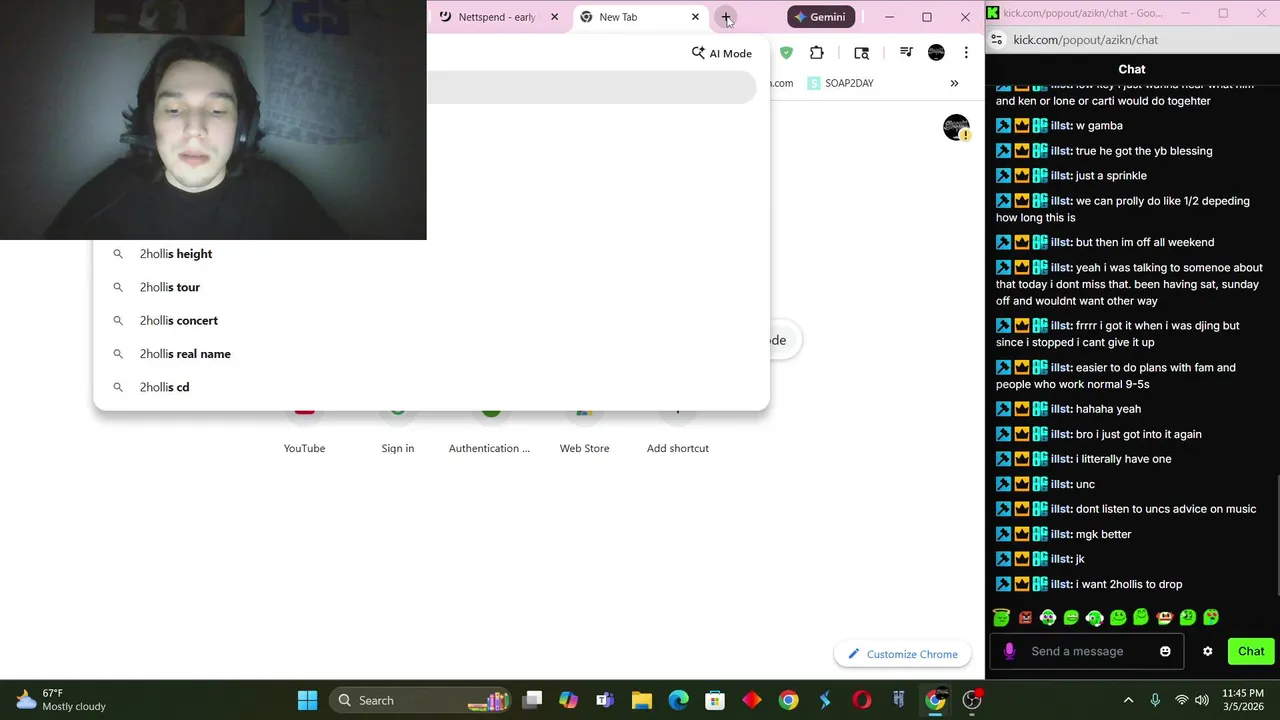Pick the angel halo green emote

point(1001,617)
